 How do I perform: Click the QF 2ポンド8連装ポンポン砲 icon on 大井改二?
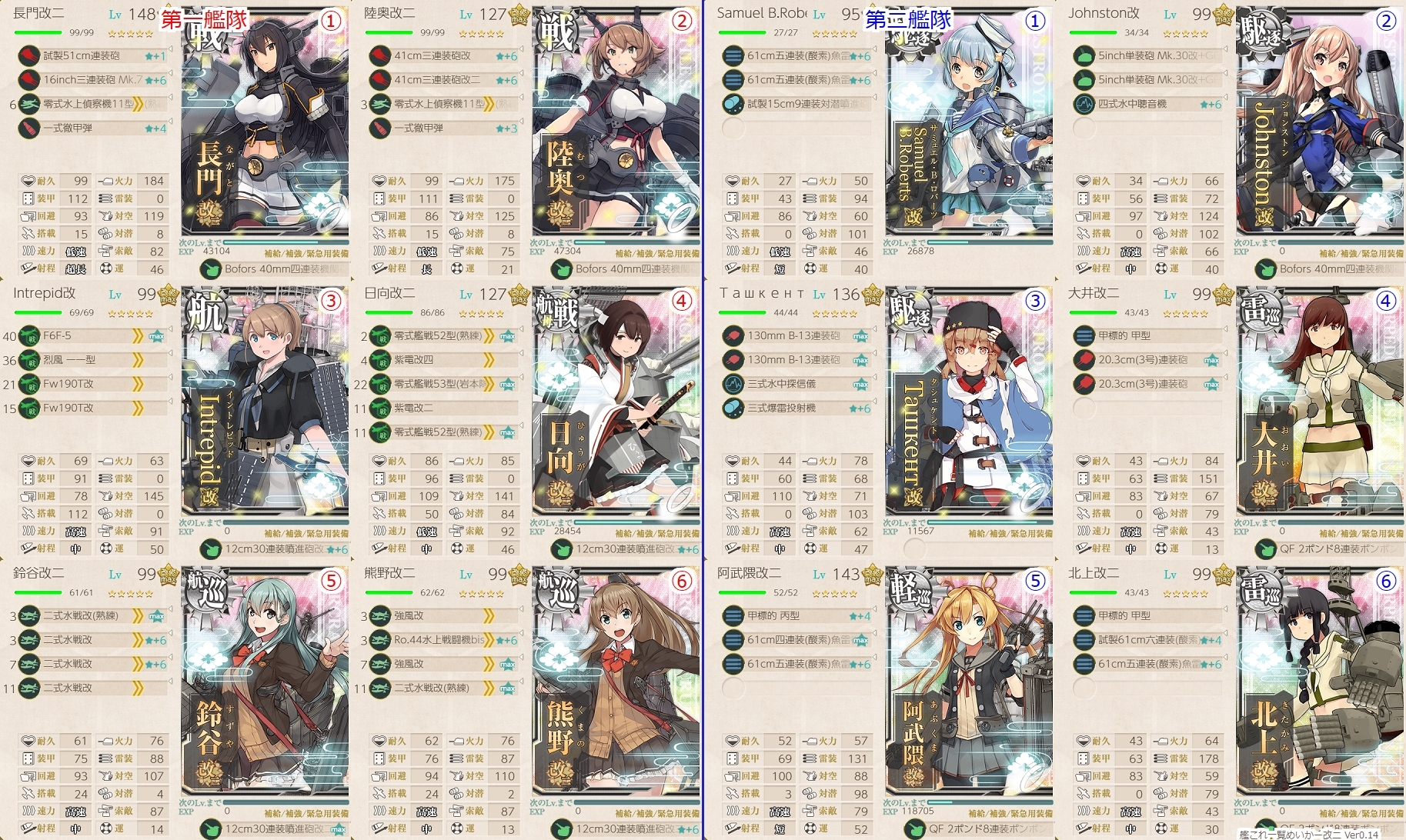pos(1265,549)
